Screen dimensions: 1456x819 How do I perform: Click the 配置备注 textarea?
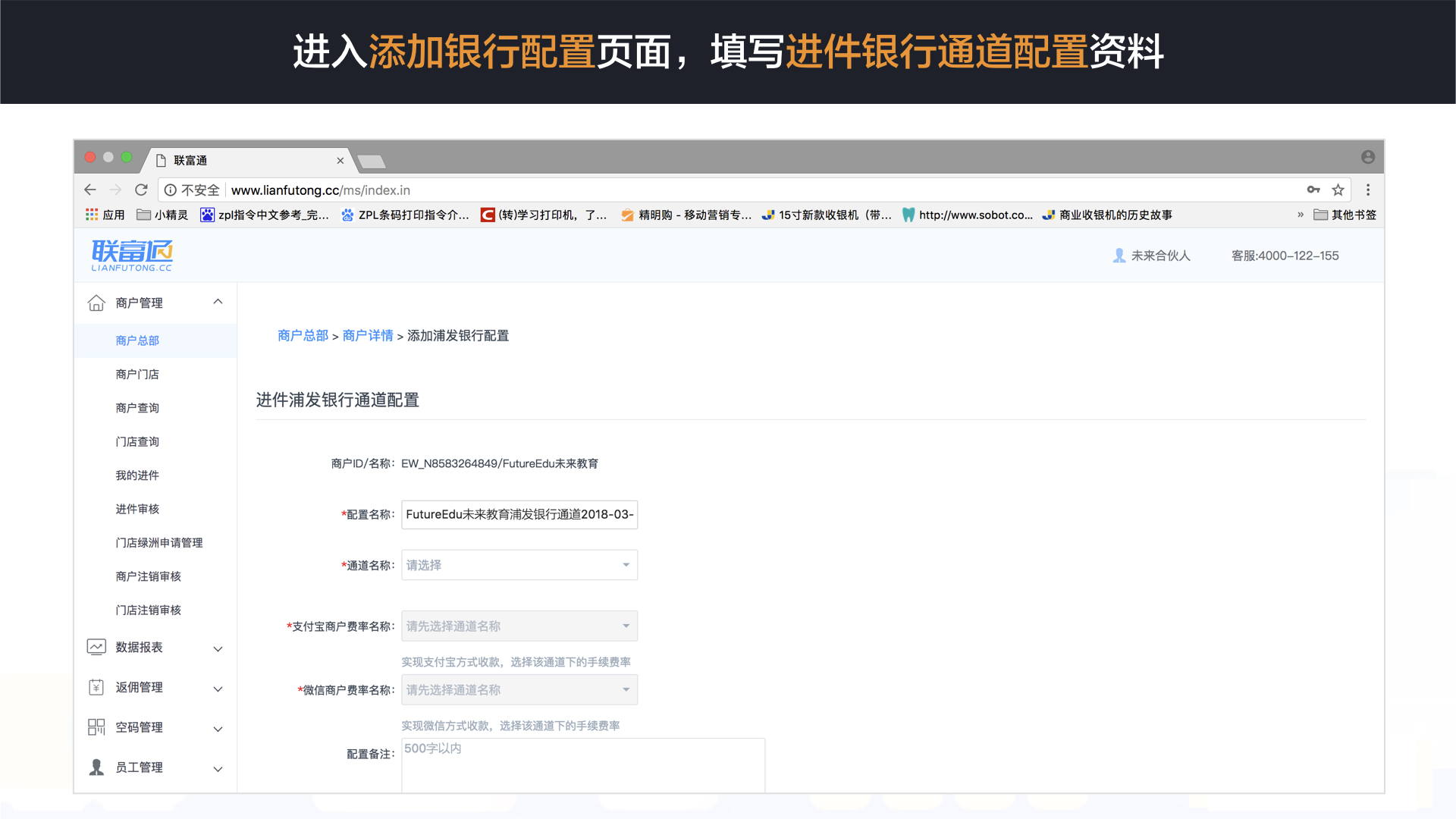583,765
